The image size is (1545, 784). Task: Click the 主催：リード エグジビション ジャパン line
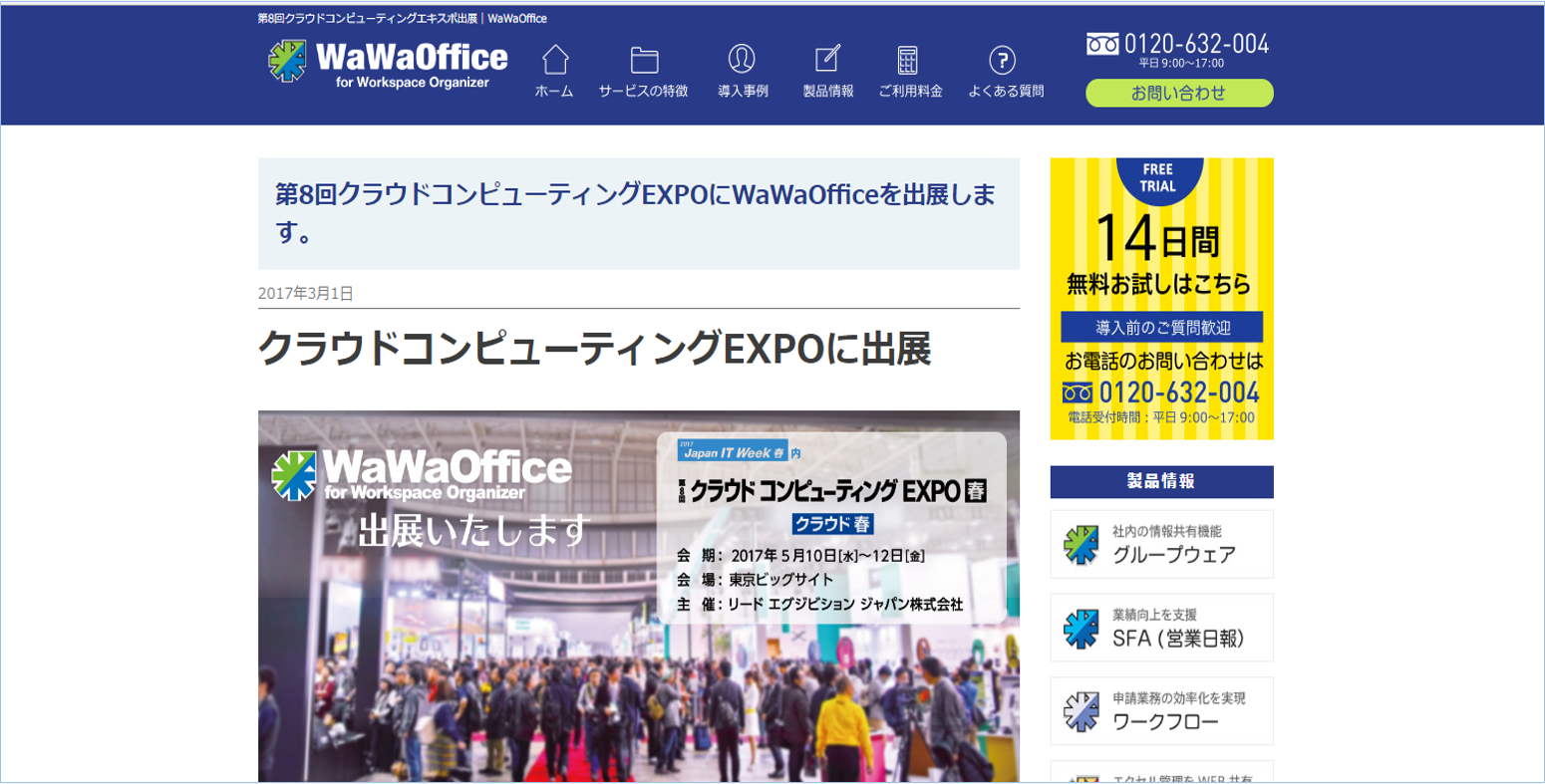[819, 604]
